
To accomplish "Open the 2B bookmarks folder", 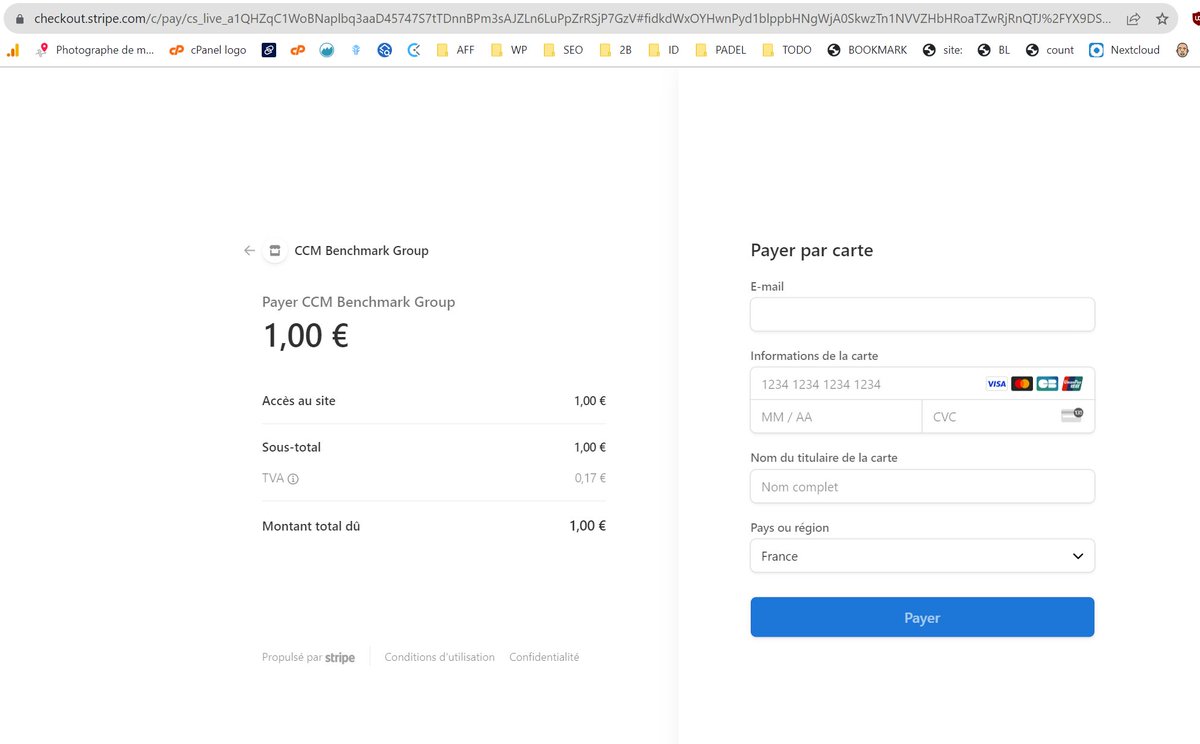I will pos(615,50).
